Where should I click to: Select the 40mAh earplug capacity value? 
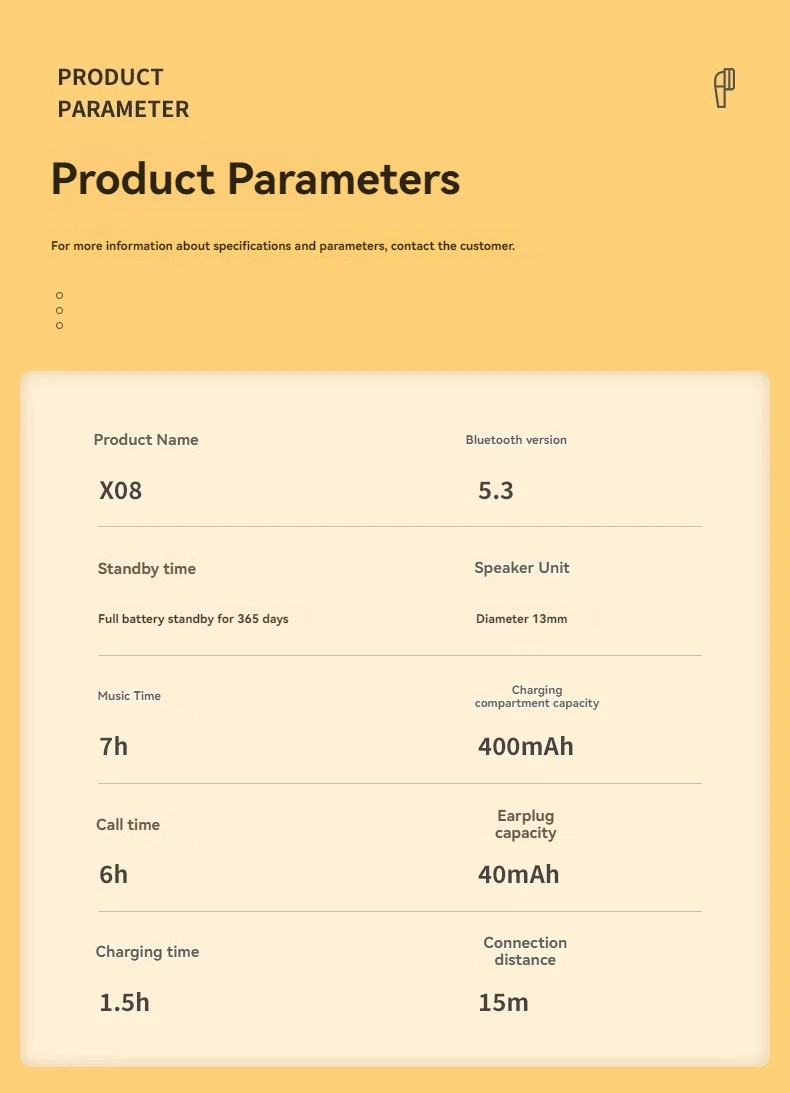pyautogui.click(x=519, y=875)
